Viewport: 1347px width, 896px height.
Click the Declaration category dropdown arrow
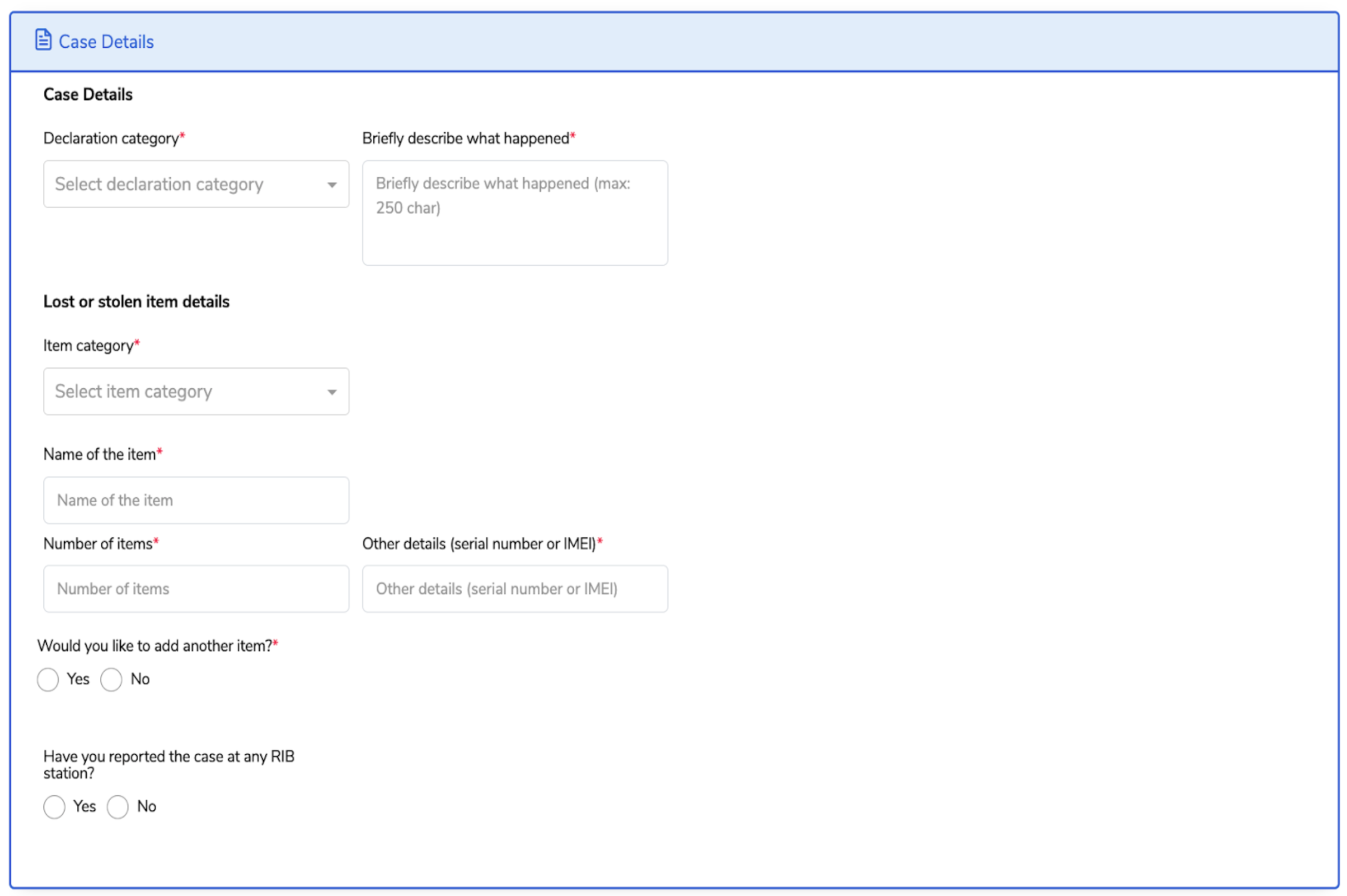coord(332,185)
